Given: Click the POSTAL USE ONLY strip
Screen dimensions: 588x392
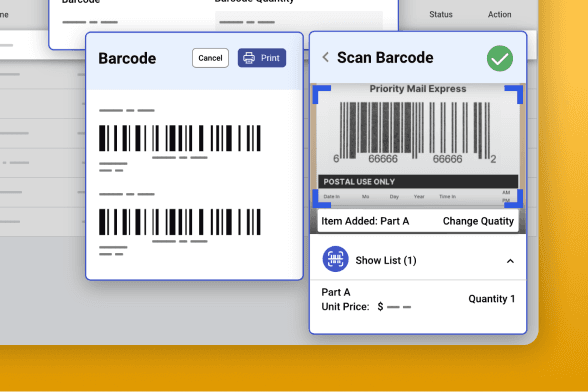Looking at the screenshot, I should (418, 182).
